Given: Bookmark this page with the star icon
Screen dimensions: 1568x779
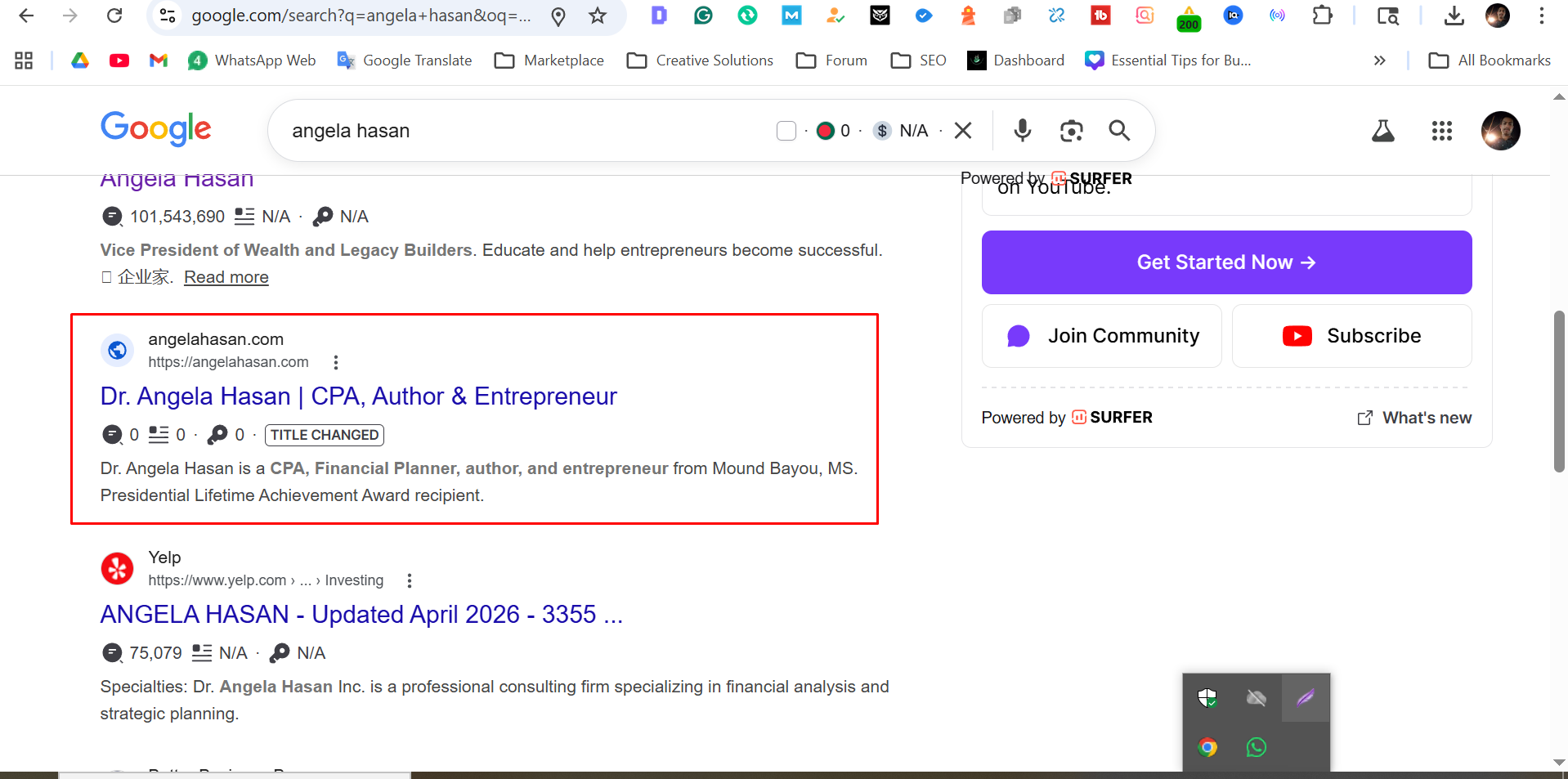Looking at the screenshot, I should pyautogui.click(x=598, y=16).
